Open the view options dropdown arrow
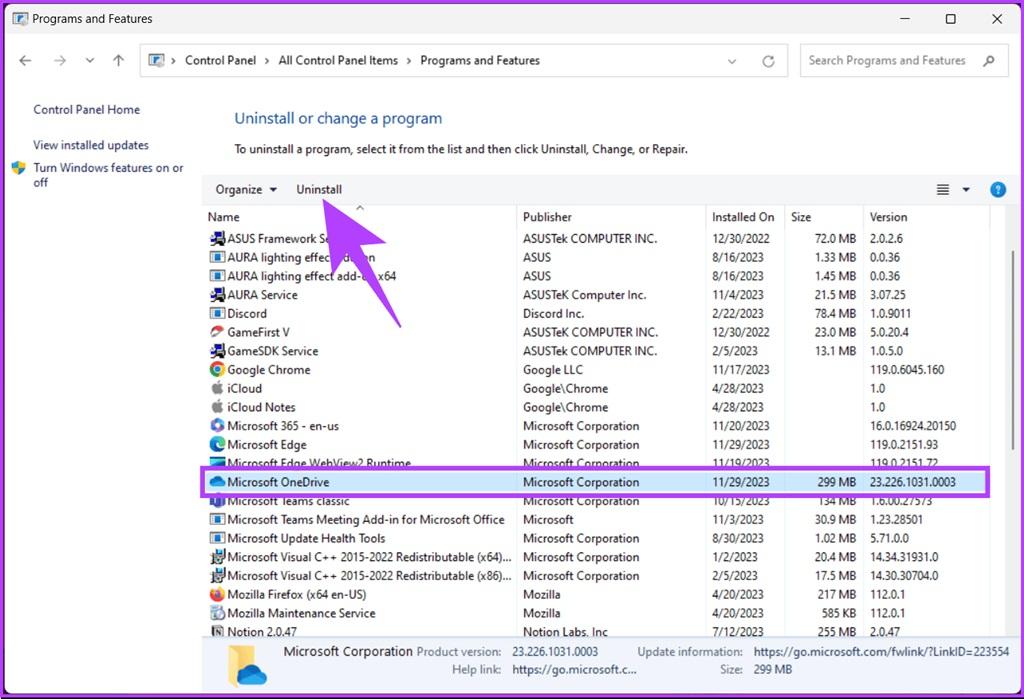Image resolution: width=1024 pixels, height=699 pixels. [966, 190]
